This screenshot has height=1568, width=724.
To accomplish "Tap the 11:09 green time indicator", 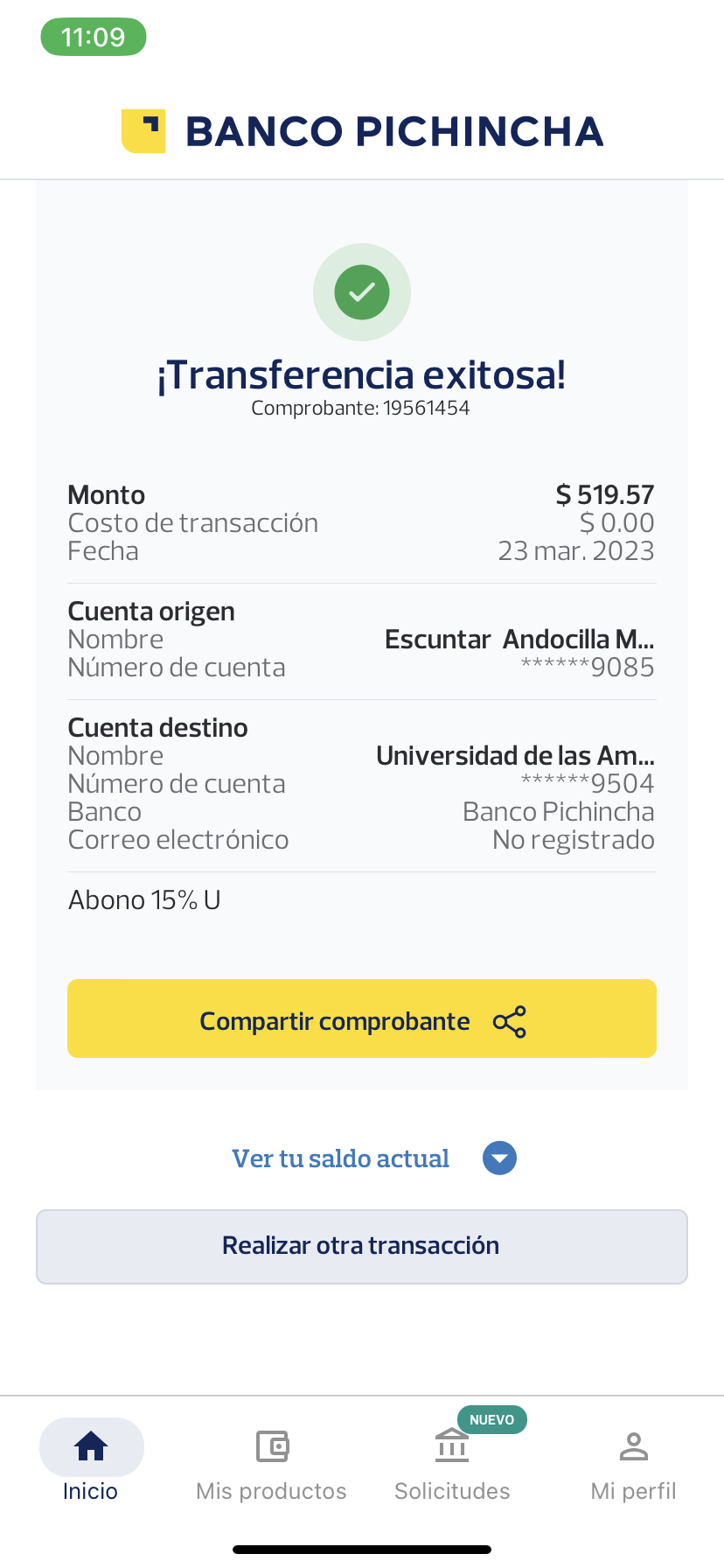I will [93, 37].
